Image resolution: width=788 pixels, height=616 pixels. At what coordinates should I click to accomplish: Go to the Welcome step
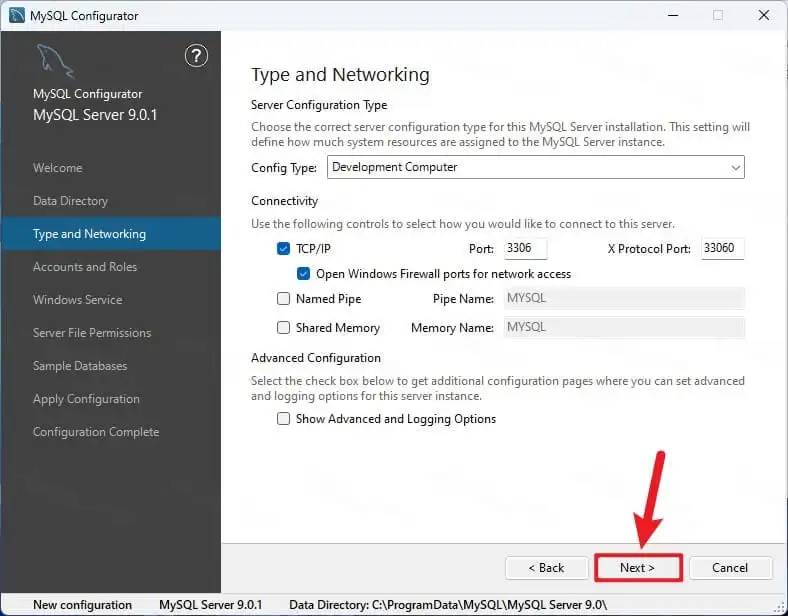pyautogui.click(x=57, y=168)
